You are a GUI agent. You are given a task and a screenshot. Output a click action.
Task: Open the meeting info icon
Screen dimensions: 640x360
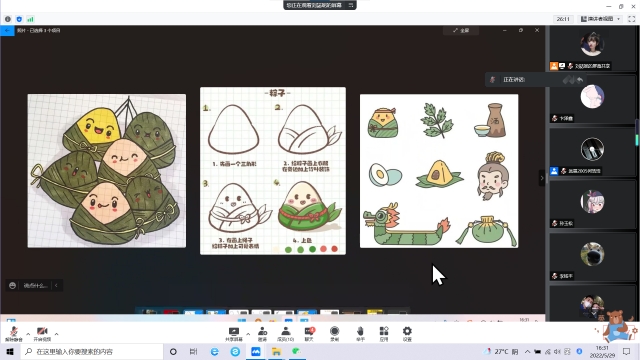(8, 19)
